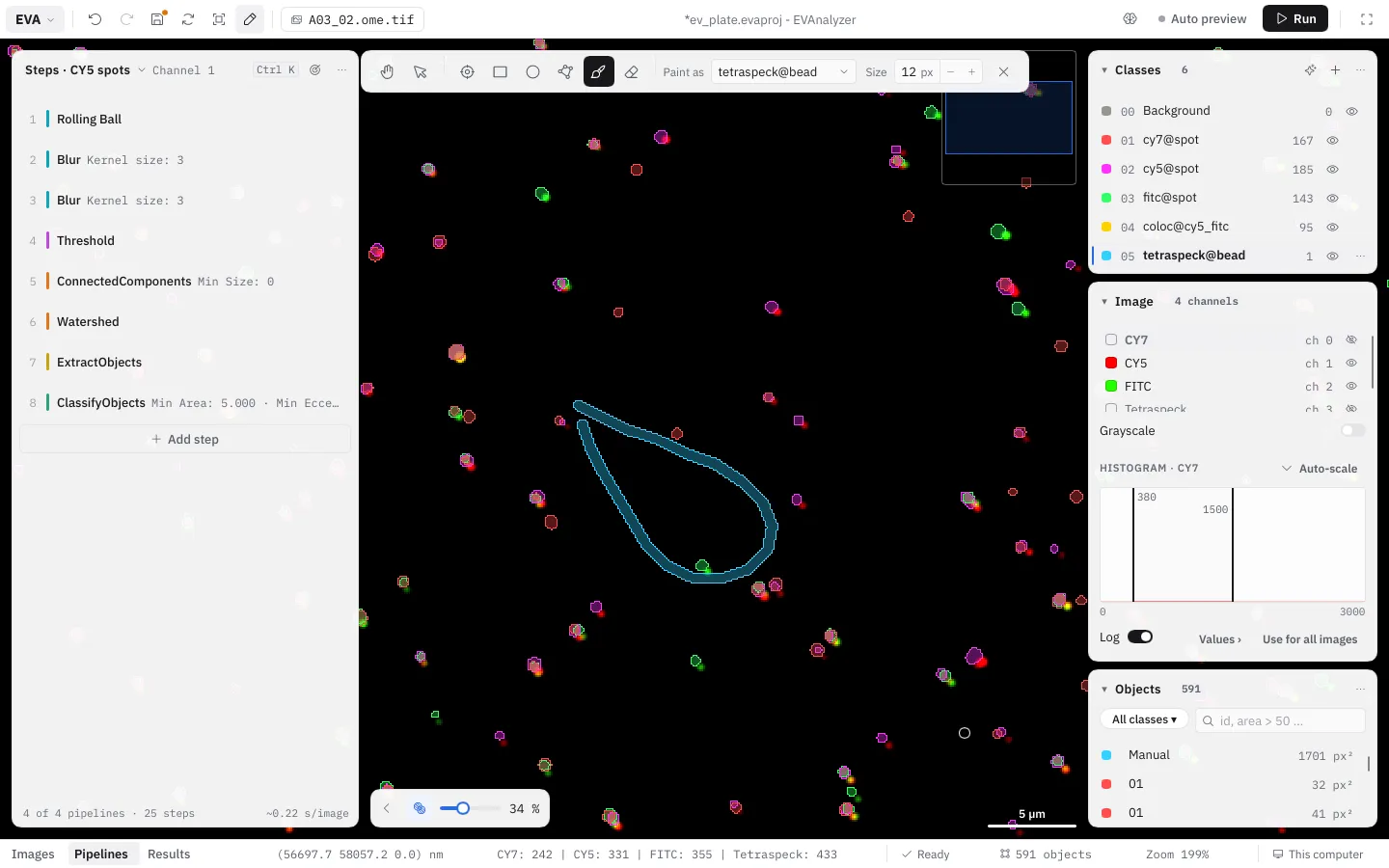Screen dimensions: 1389x868
Task: Open the EVA application menu
Action: (35, 19)
